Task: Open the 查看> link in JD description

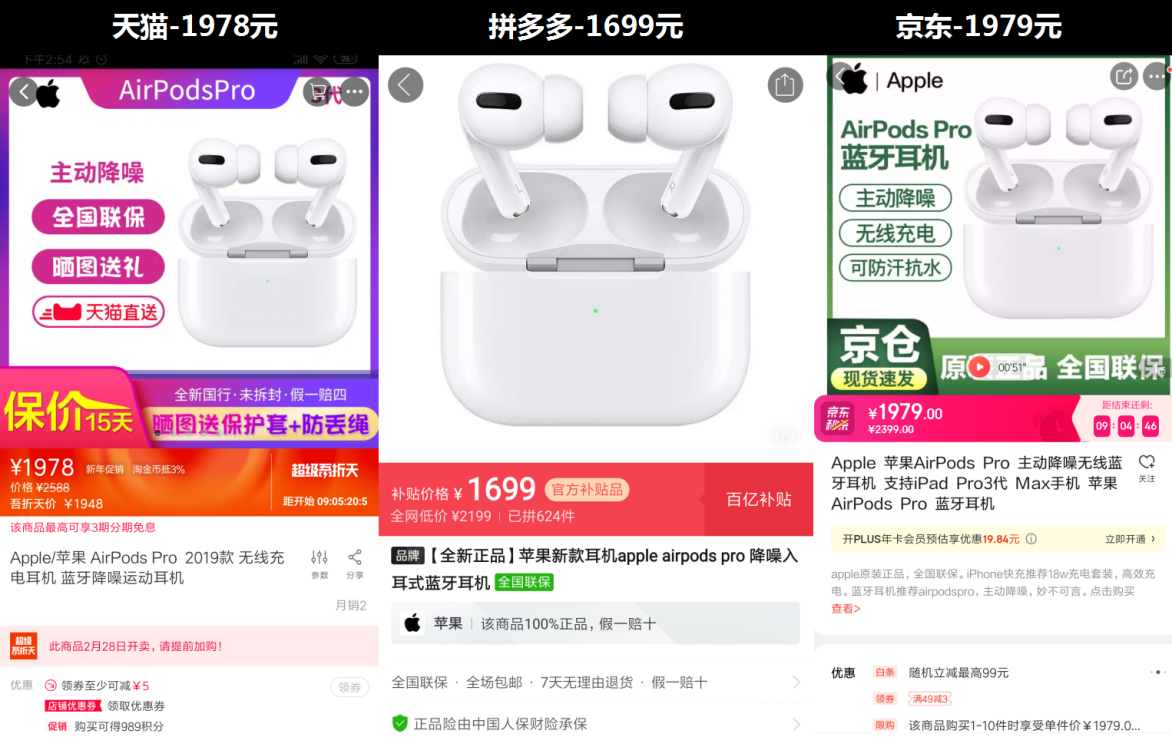Action: (846, 608)
